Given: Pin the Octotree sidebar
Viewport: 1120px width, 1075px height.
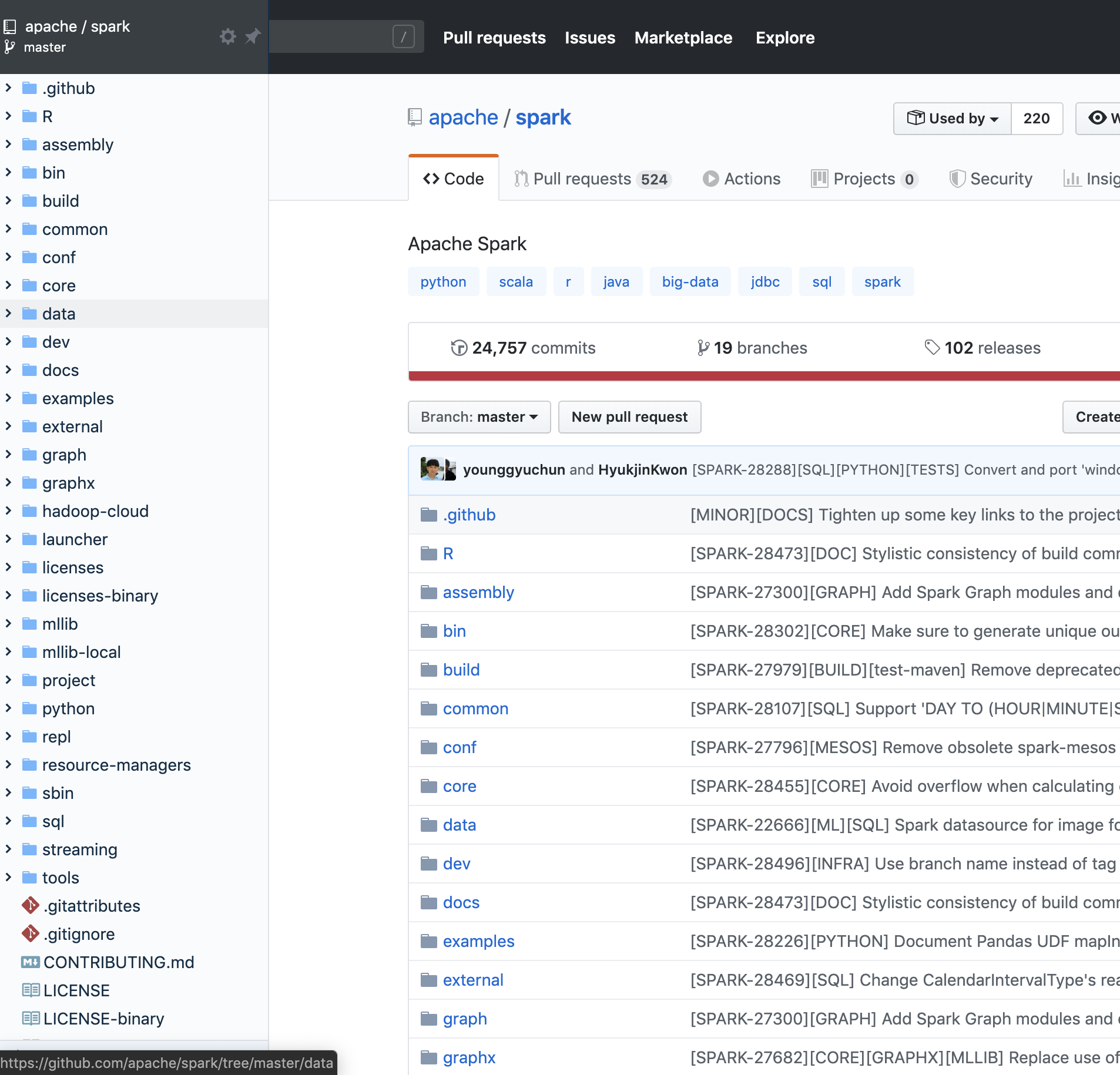Looking at the screenshot, I should [253, 36].
